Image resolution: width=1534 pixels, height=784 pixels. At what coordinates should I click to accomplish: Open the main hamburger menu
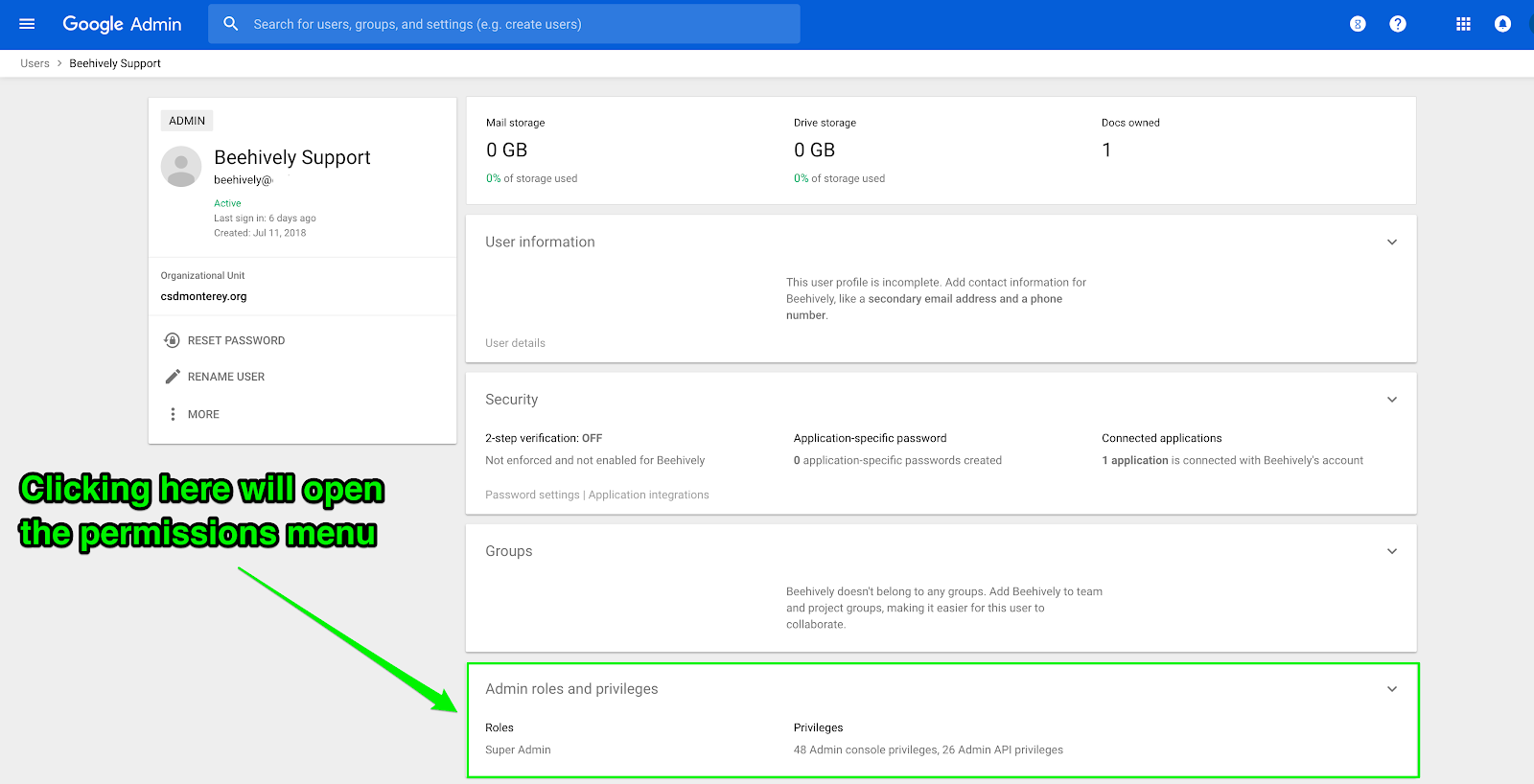[27, 24]
